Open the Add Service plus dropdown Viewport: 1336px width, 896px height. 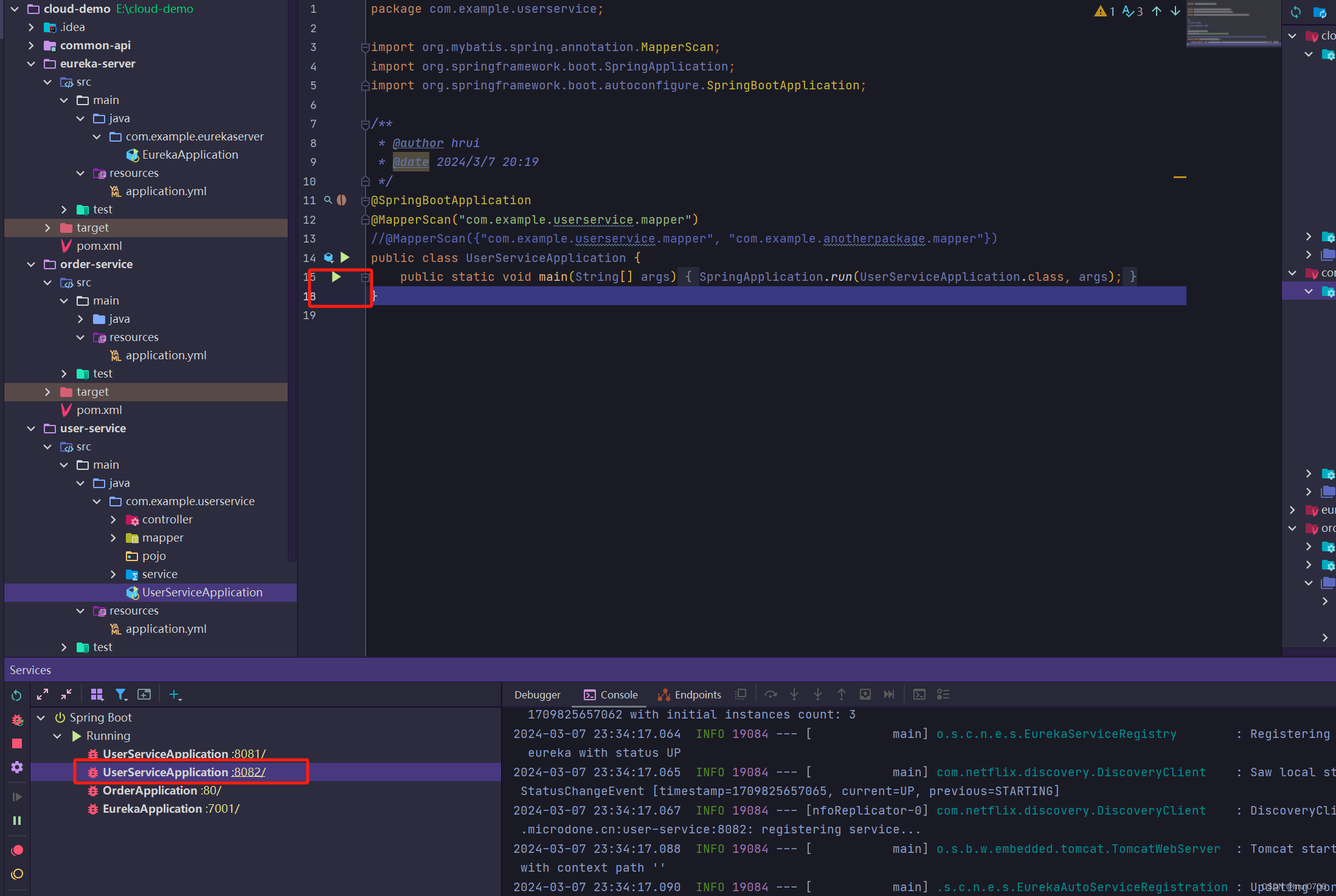point(175,695)
